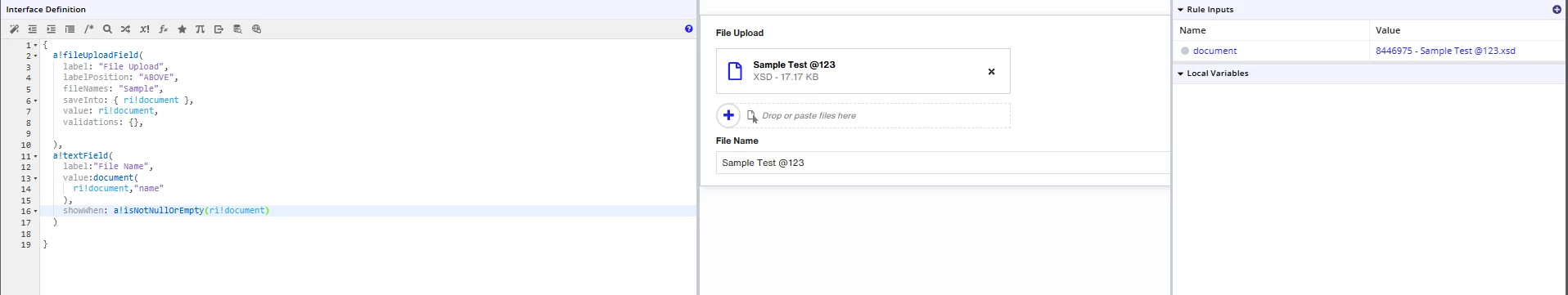1568x295 pixels.
Task: Remove uploaded file Sample Test @123
Action: click(x=991, y=71)
